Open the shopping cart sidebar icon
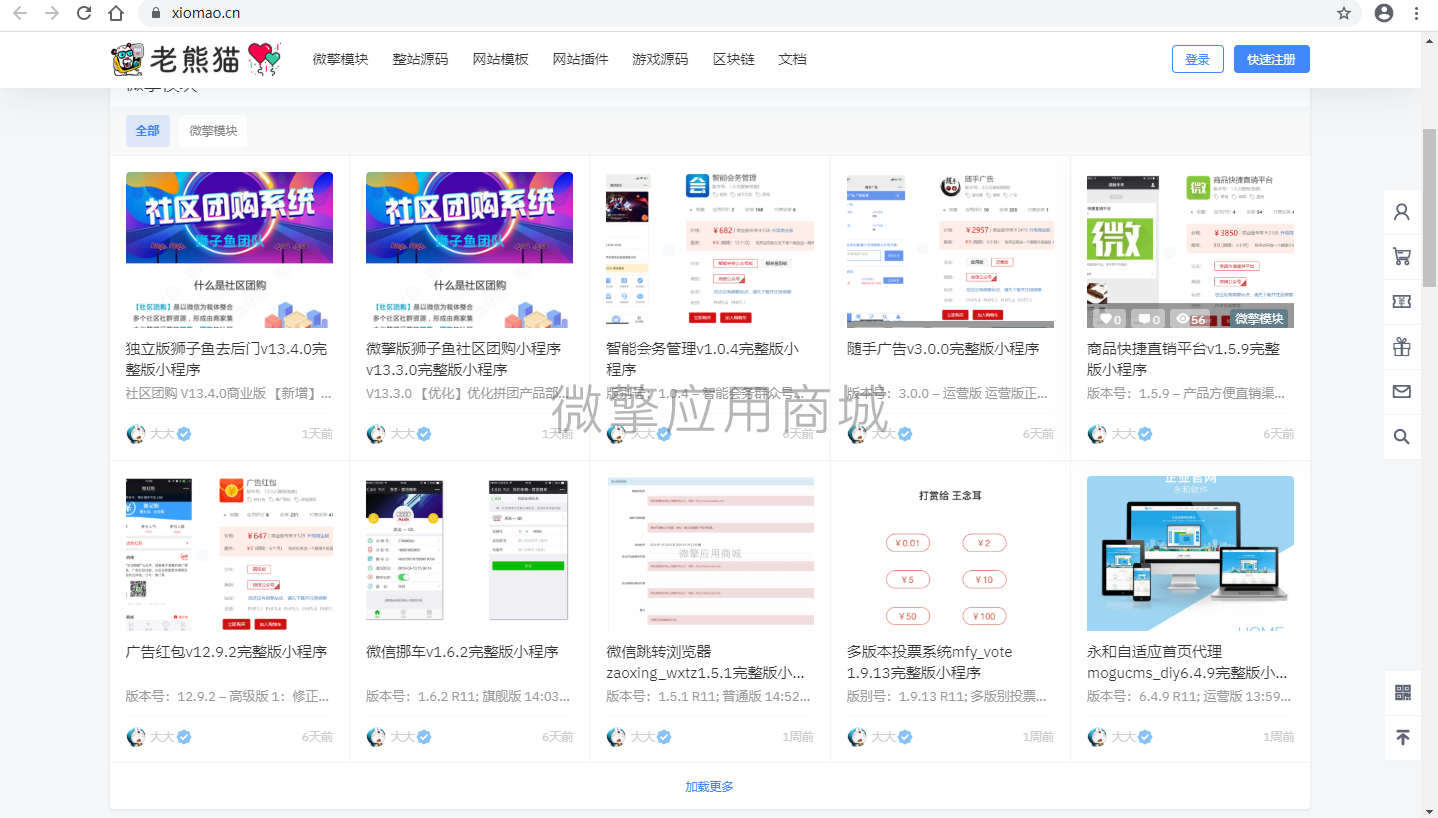This screenshot has height=818, width=1438. [1402, 257]
